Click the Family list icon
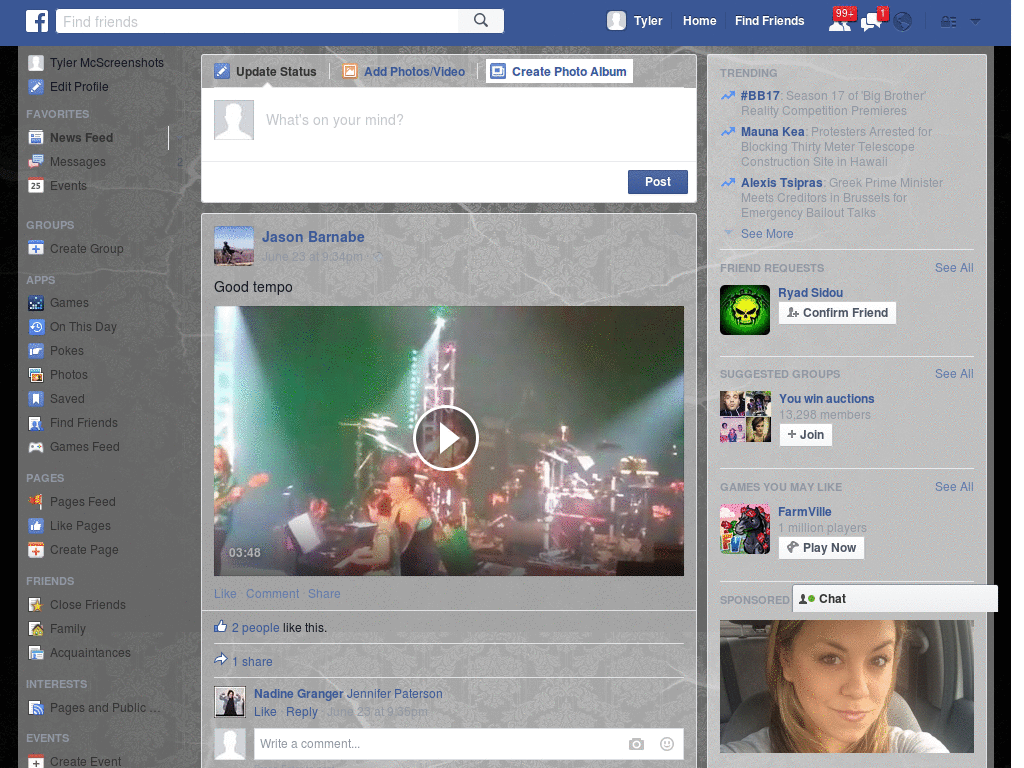The width and height of the screenshot is (1024, 768). [36, 630]
